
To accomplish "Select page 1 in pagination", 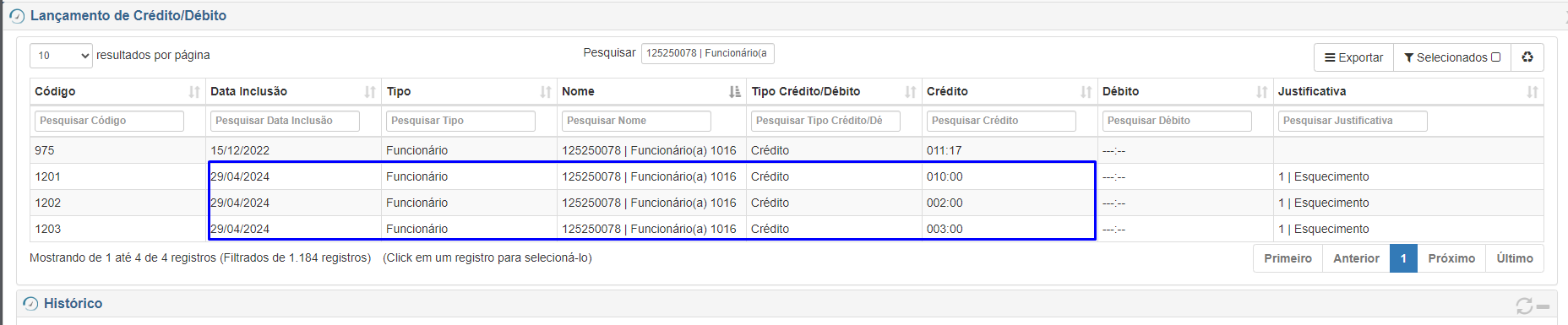I will coord(1403,258).
